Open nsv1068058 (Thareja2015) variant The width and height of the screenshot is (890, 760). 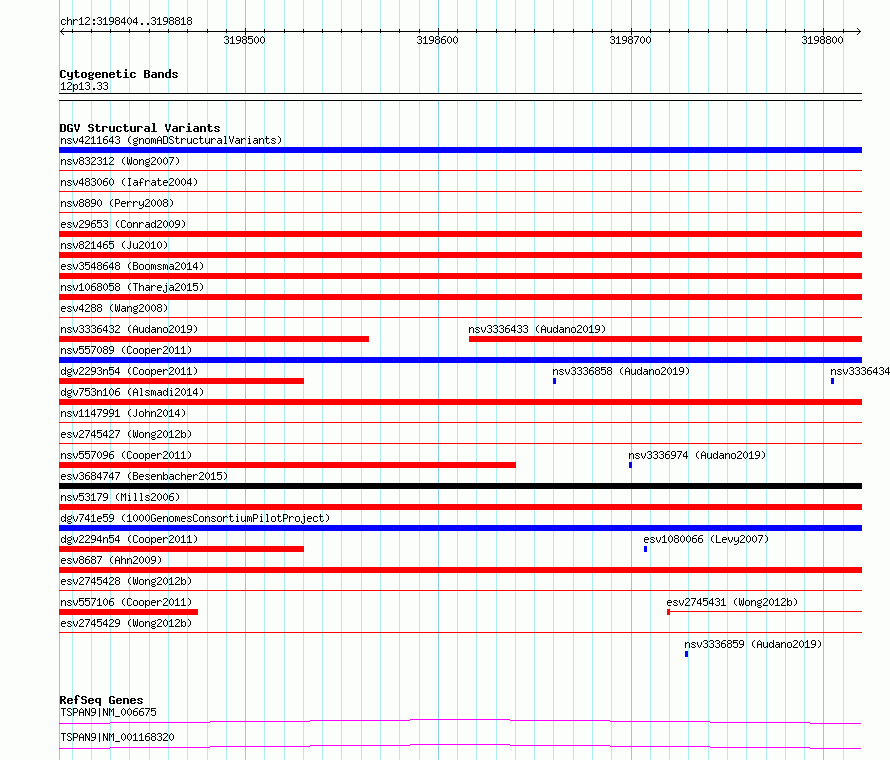point(132,287)
